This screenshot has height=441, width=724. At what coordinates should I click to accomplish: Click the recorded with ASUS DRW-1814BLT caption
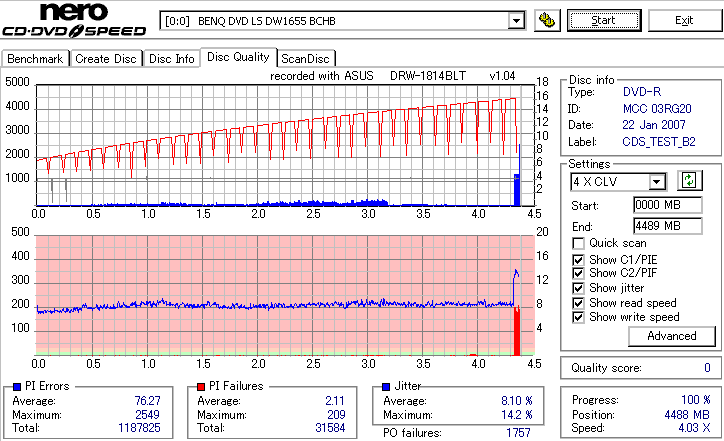click(x=392, y=76)
